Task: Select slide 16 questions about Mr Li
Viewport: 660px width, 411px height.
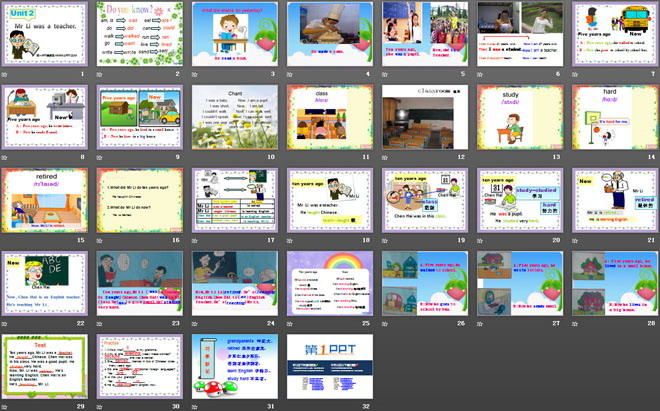Action: [140, 200]
